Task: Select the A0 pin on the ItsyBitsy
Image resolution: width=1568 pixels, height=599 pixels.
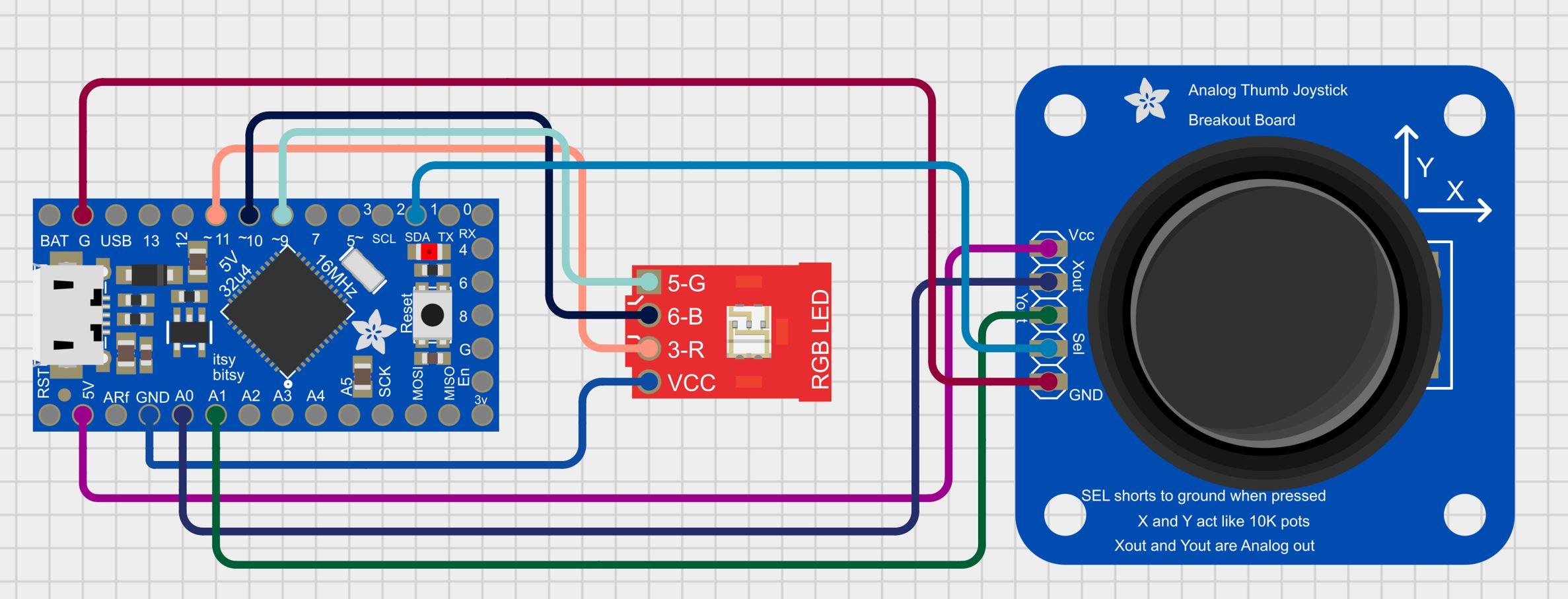Action: pyautogui.click(x=183, y=415)
